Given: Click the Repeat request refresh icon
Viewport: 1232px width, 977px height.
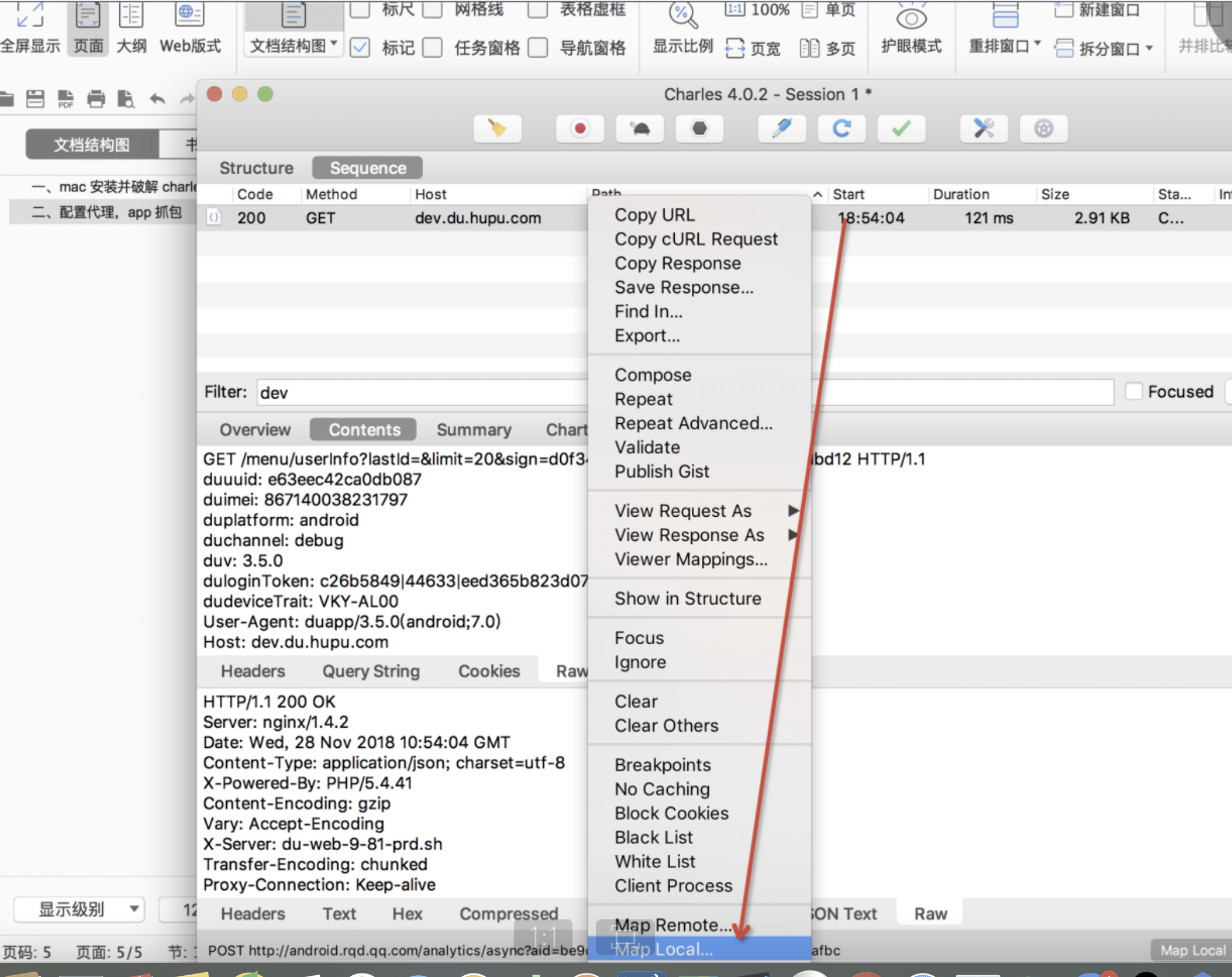Looking at the screenshot, I should click(x=842, y=128).
